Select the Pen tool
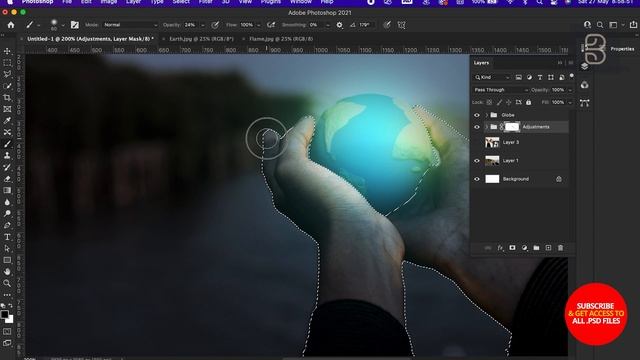This screenshot has height=360, width=640. point(7,225)
